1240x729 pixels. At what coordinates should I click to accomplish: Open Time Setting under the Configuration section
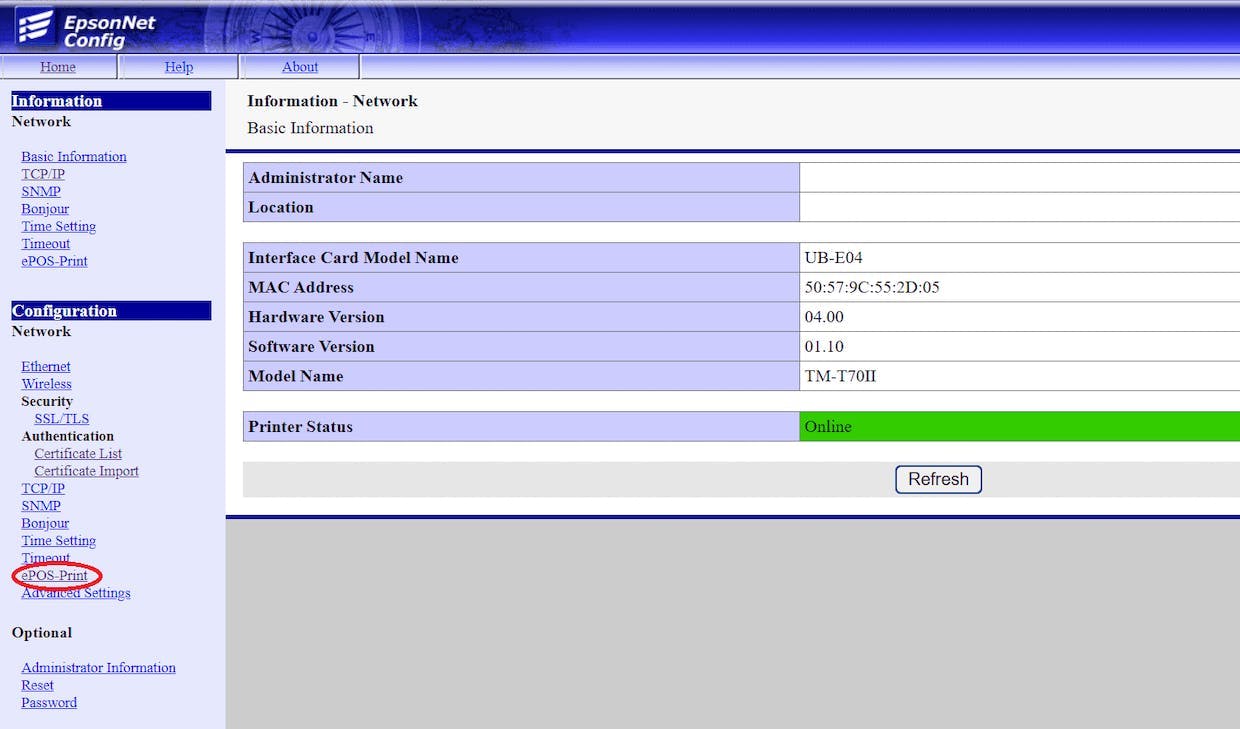pos(59,541)
